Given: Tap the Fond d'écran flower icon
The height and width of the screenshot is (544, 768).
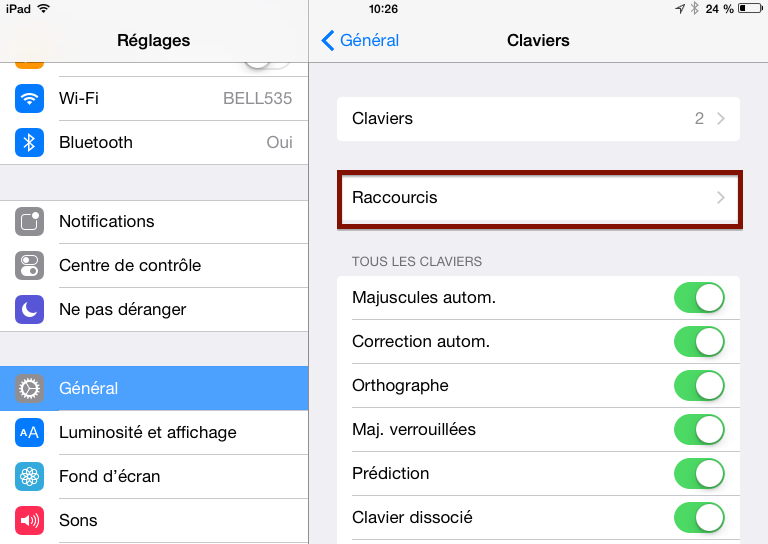Looking at the screenshot, I should point(30,476).
